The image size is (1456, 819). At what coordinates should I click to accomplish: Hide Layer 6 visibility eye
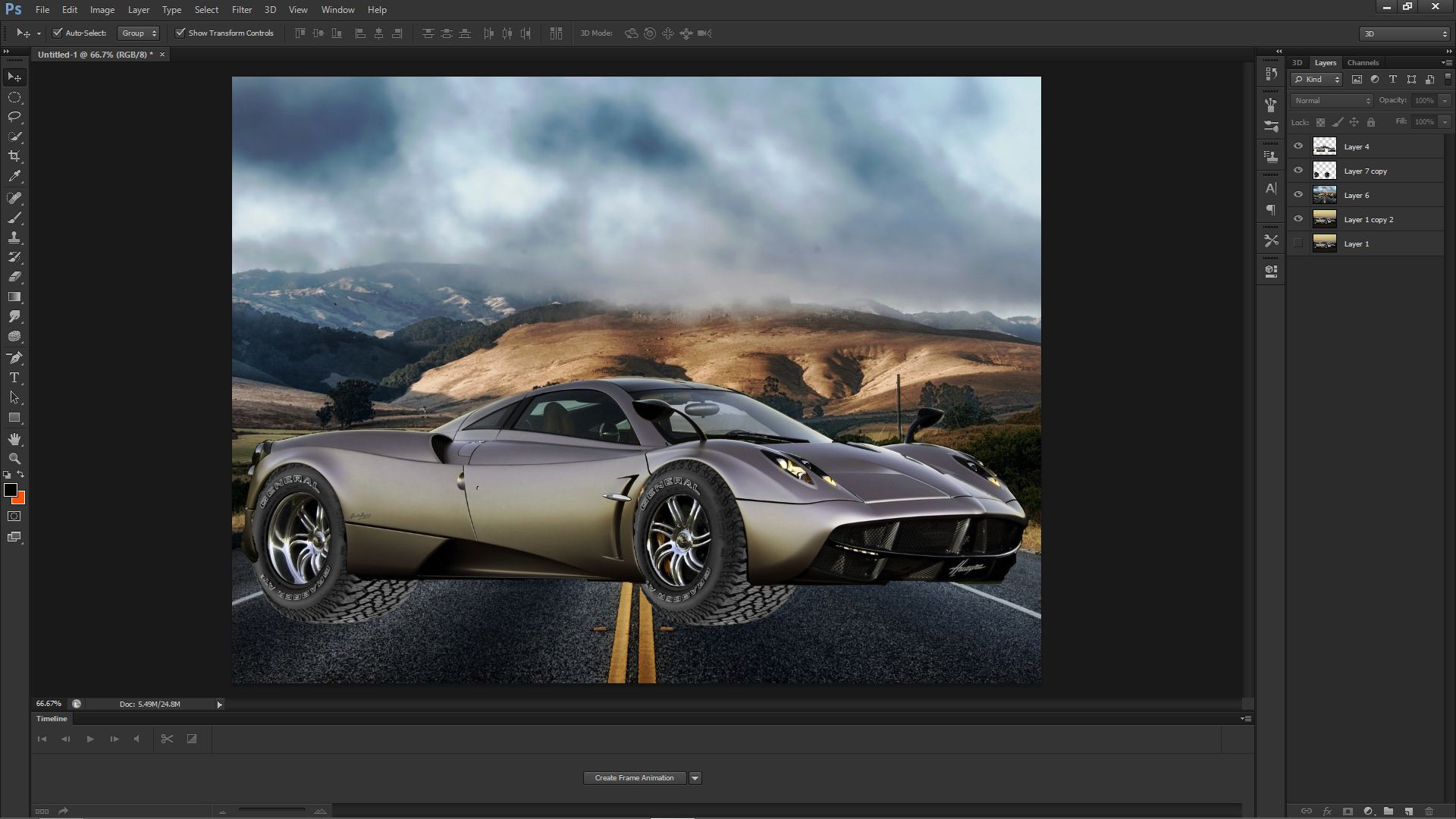pyautogui.click(x=1298, y=195)
